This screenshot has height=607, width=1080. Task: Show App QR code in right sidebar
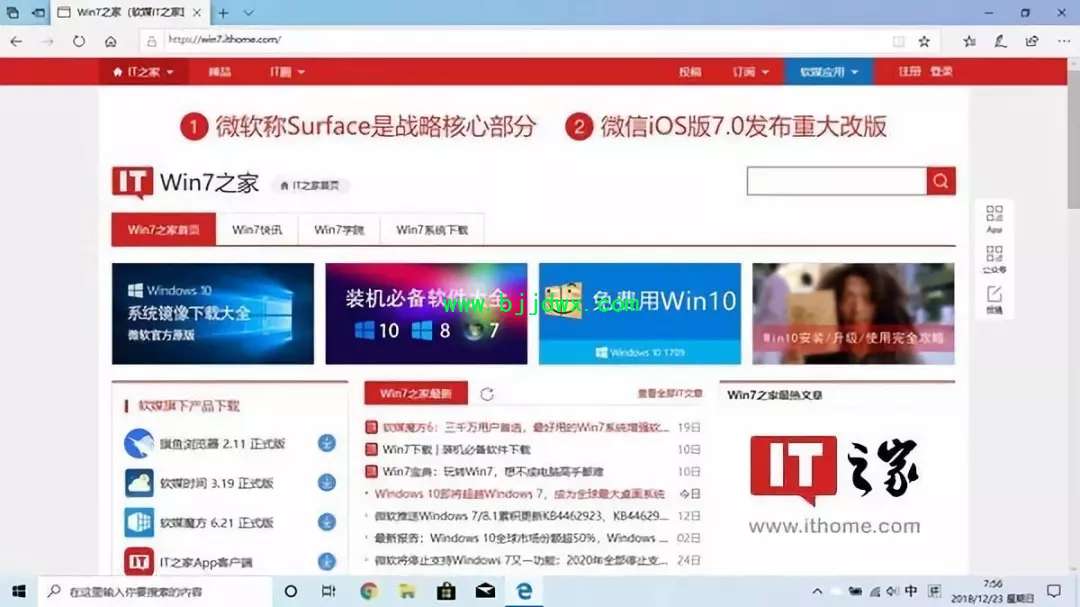[x=994, y=219]
